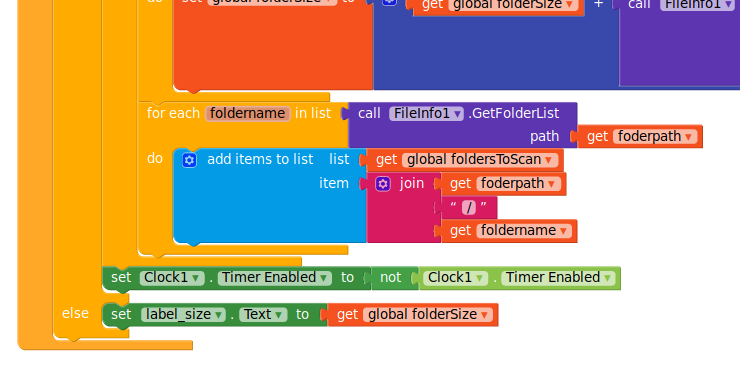Image resolution: width=740 pixels, height=365 pixels.
Task: Open the mutator gear on the join block
Action: click(383, 184)
